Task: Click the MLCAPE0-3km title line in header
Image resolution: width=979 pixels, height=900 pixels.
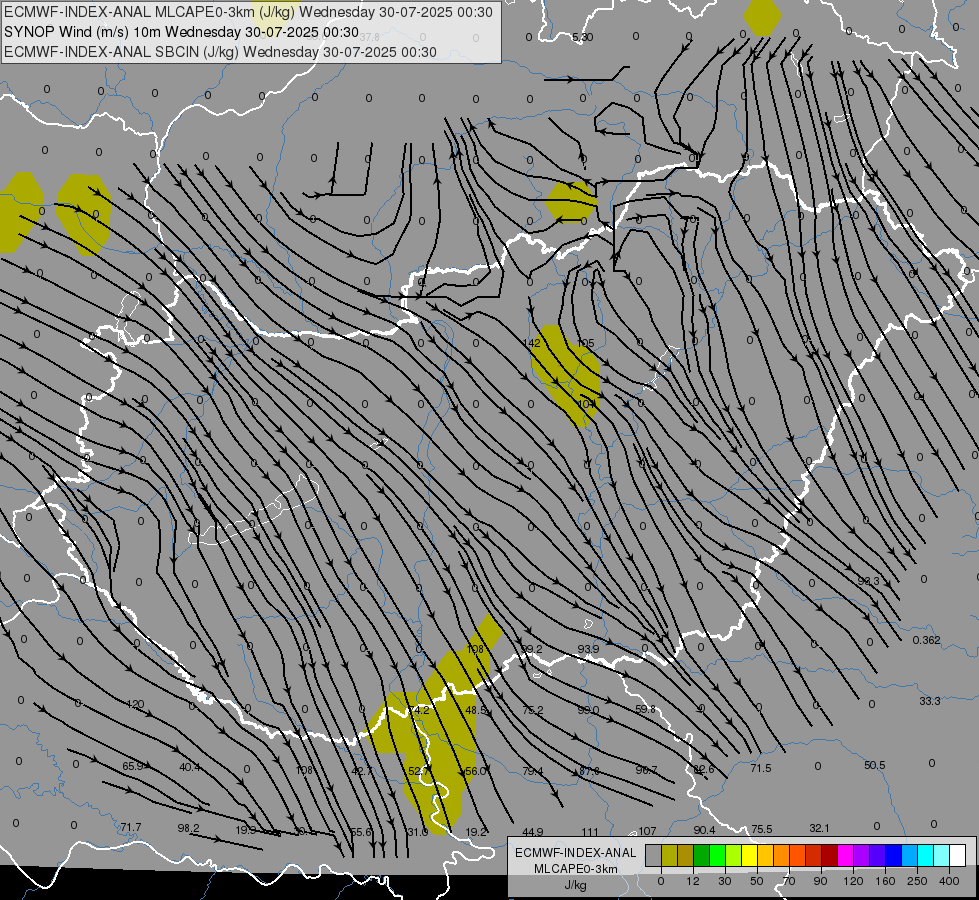Action: (248, 12)
